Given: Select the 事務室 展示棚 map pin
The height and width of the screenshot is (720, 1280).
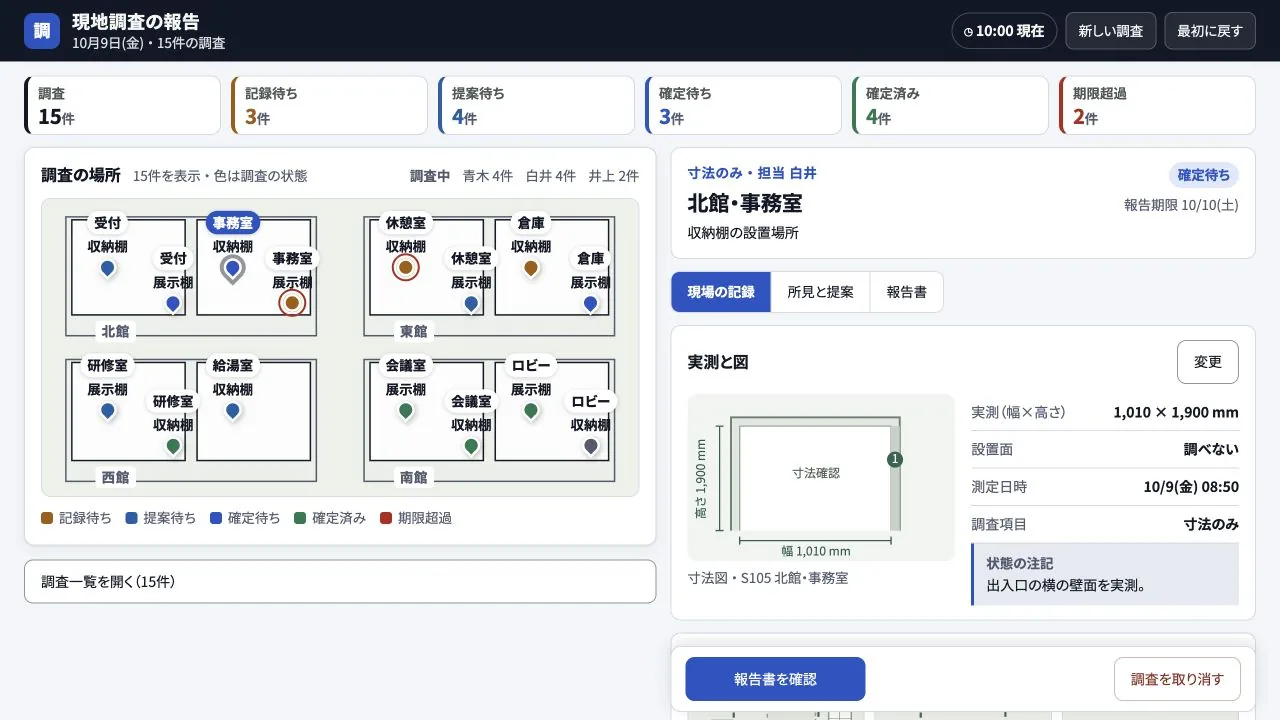Looking at the screenshot, I should pyautogui.click(x=292, y=303).
